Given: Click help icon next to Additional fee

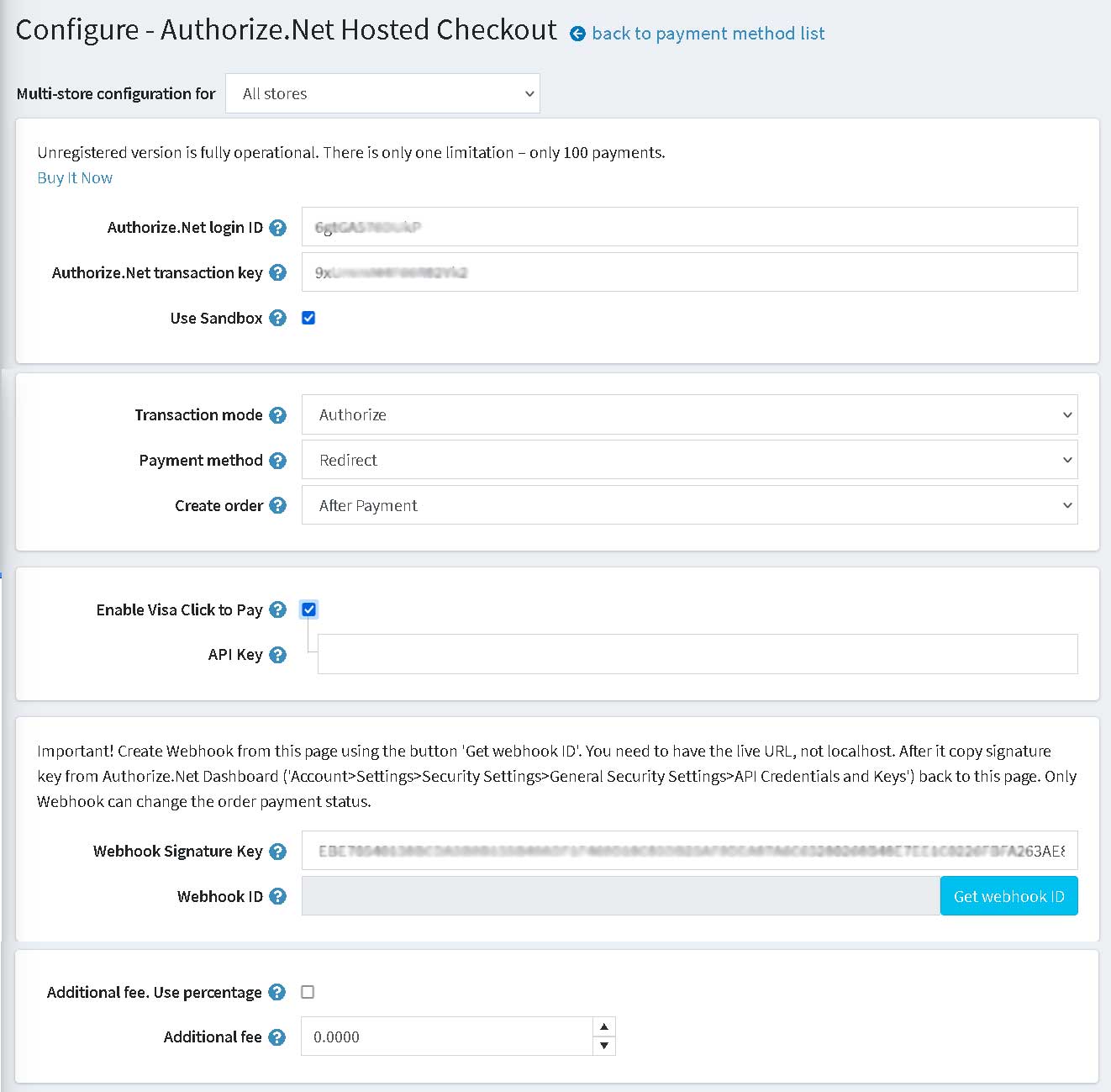Looking at the screenshot, I should [x=277, y=1037].
